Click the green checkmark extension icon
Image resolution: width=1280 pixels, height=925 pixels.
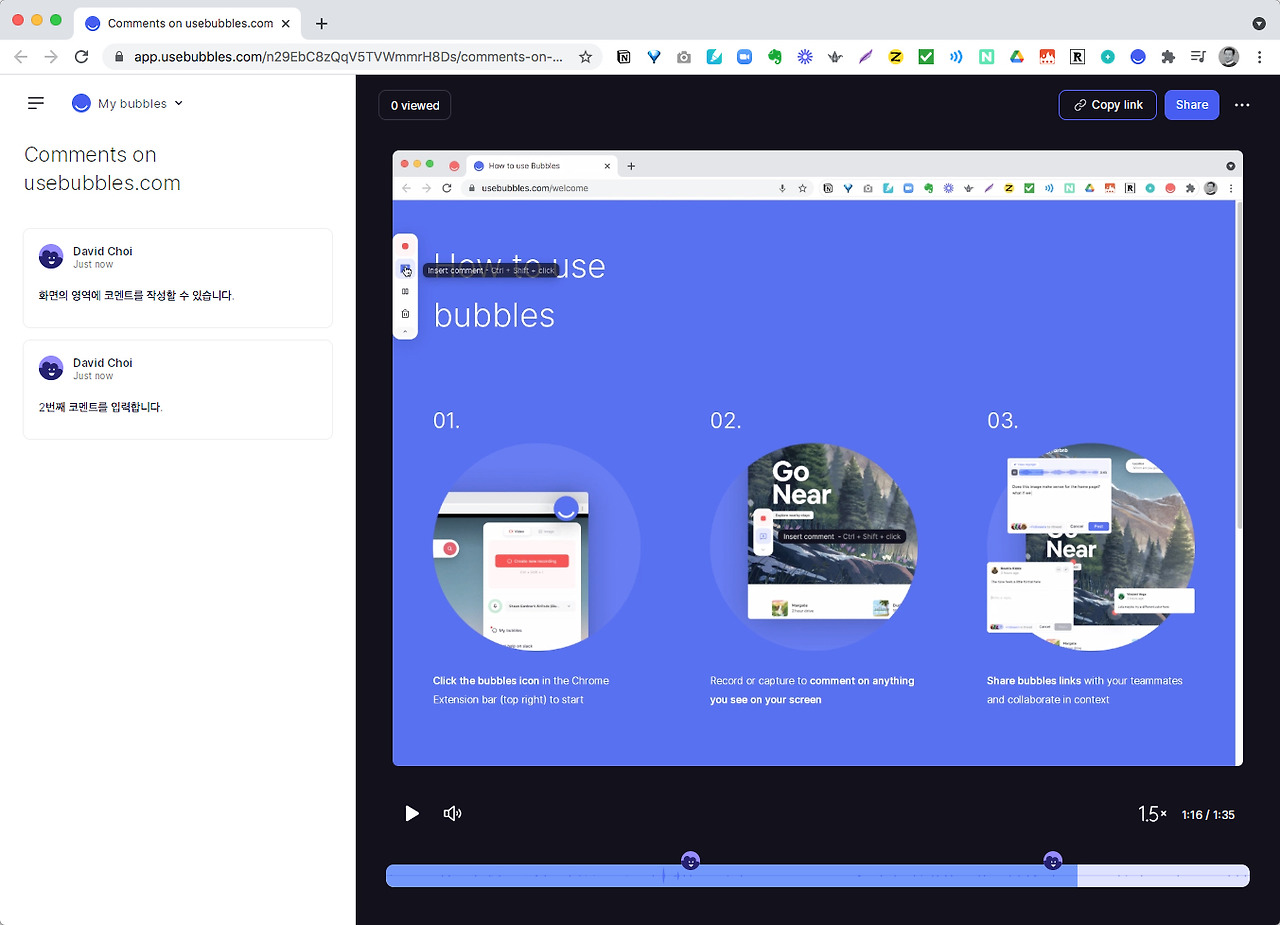tap(926, 57)
